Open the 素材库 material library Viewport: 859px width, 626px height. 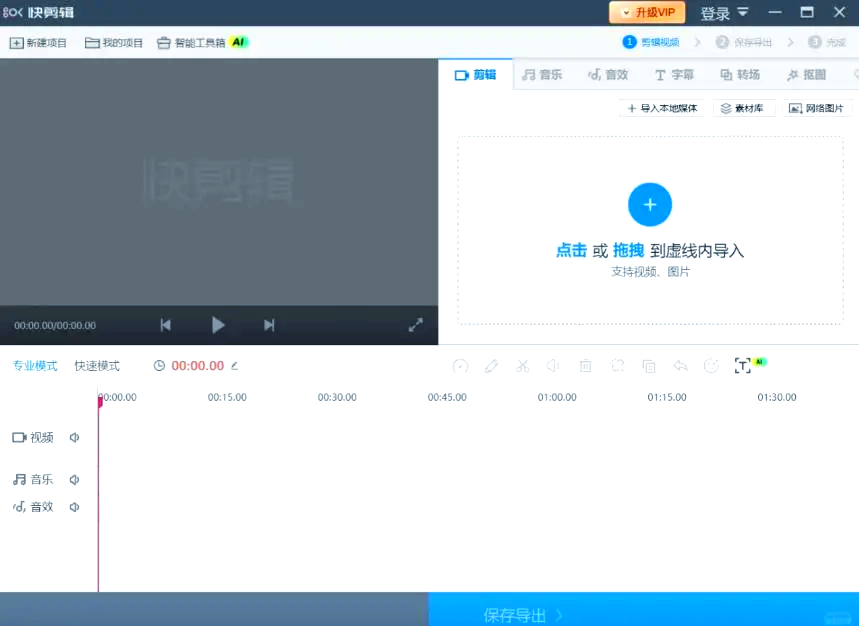pyautogui.click(x=742, y=108)
